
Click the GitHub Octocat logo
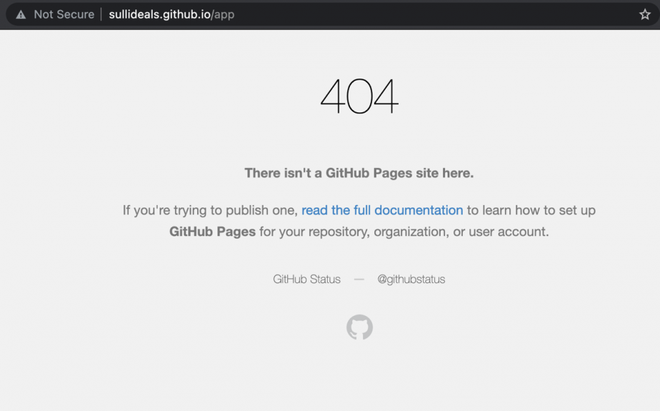[x=359, y=327]
